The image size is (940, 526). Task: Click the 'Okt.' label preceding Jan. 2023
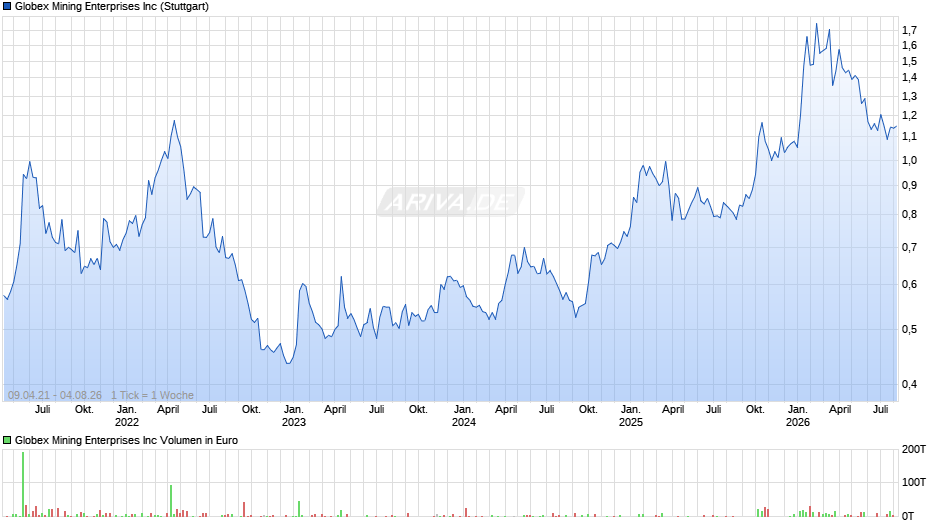click(x=251, y=409)
